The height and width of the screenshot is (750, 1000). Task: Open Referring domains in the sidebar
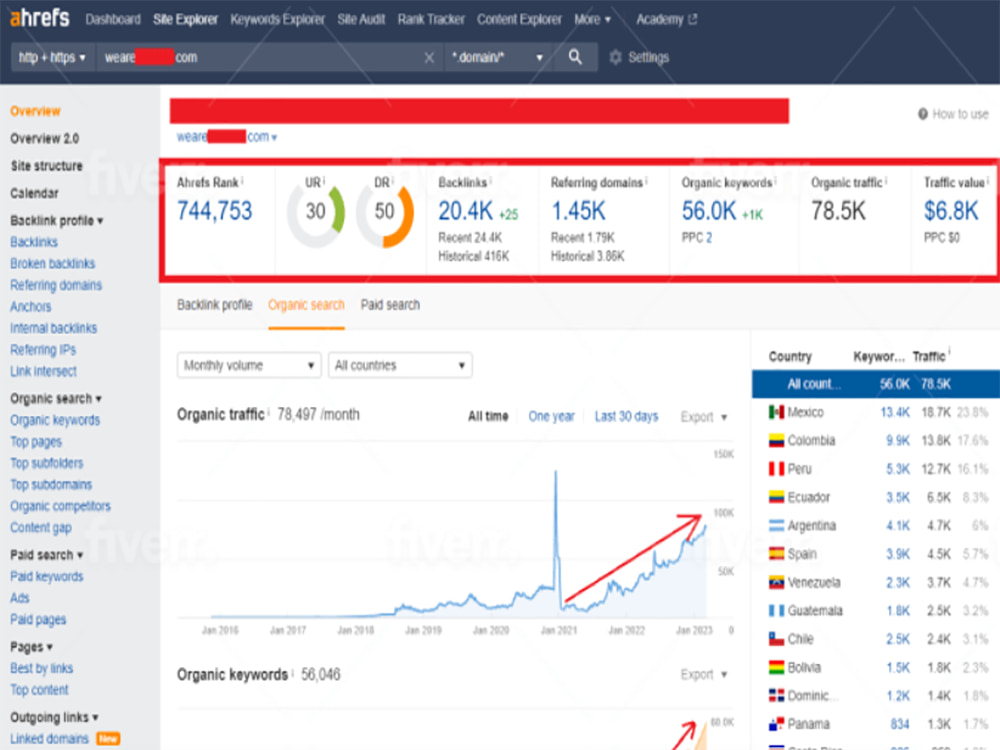click(56, 285)
